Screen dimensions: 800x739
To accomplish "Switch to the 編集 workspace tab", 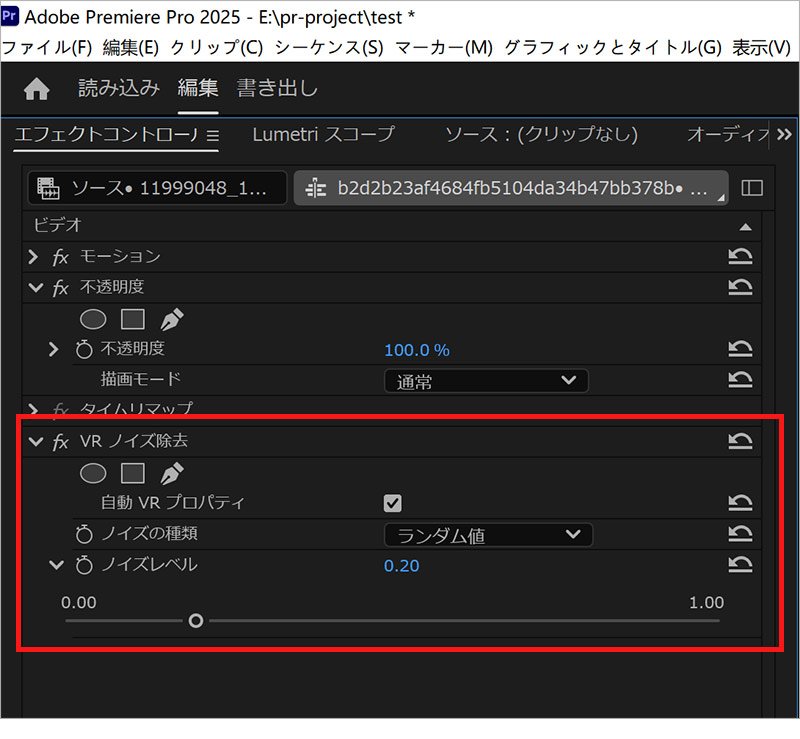I will coord(198,88).
